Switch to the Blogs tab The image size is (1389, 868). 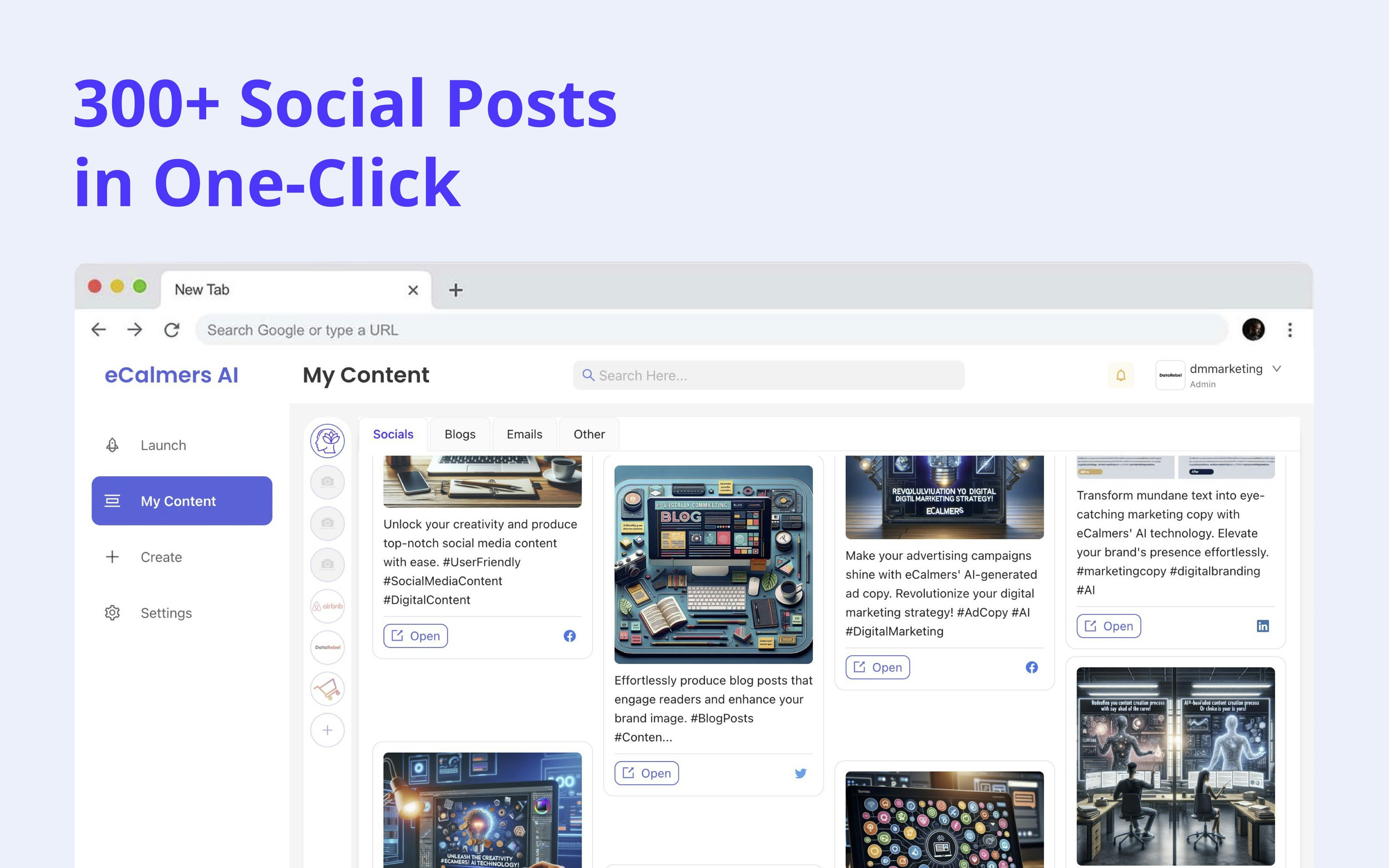point(460,435)
